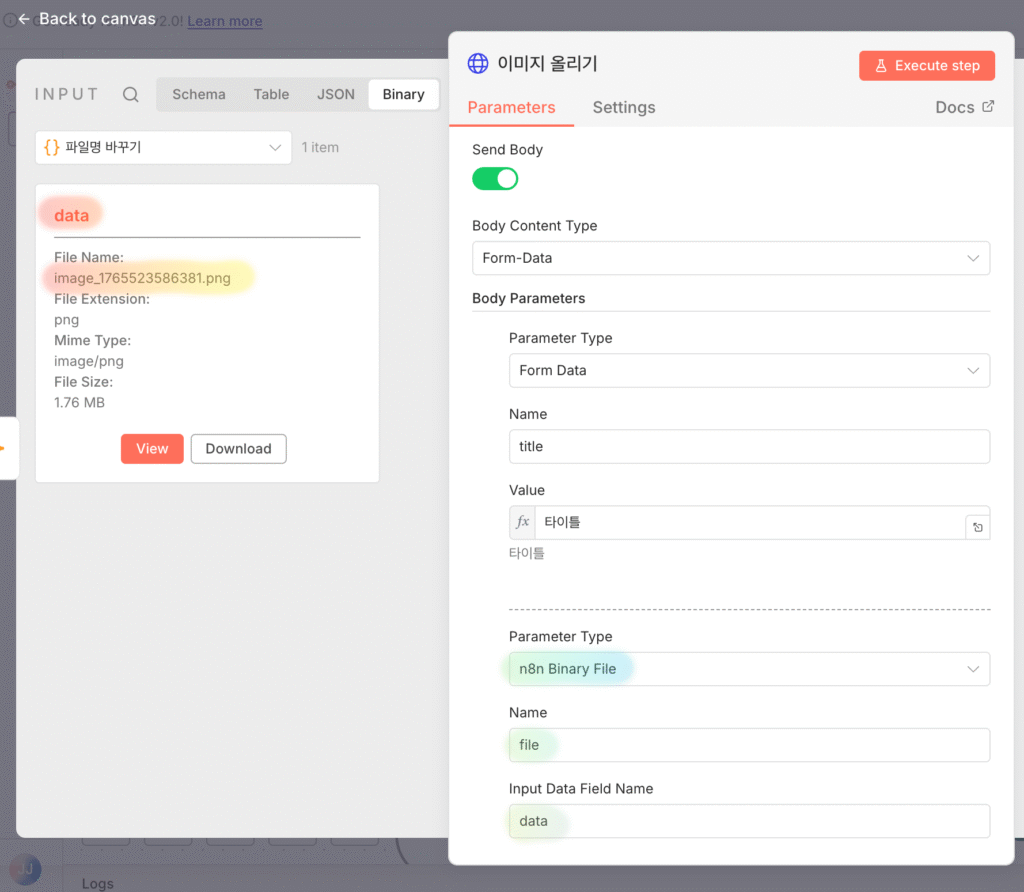
Task: Open the Form Data Parameter Type dropdown
Action: tap(748, 370)
